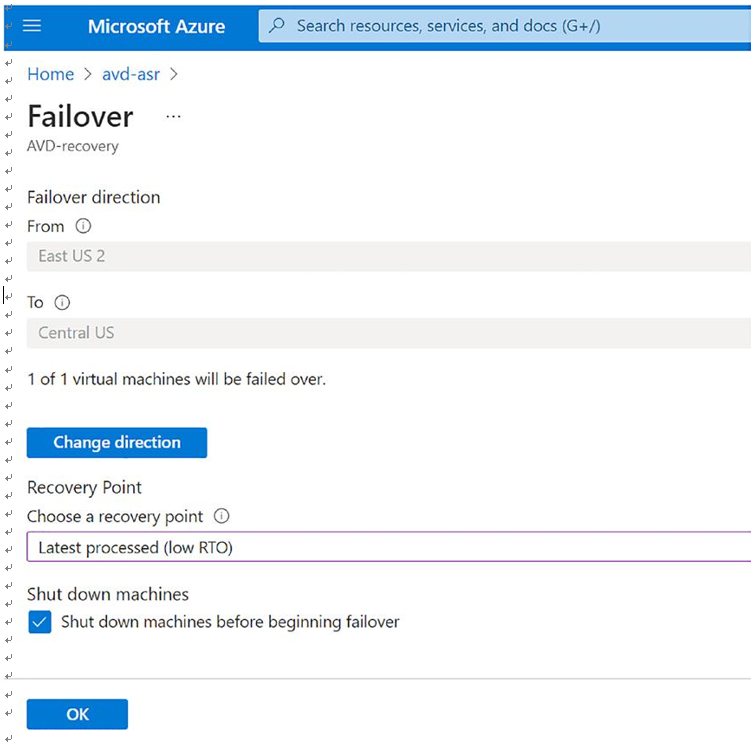
Task: Click the chevron after avd-asr breadcrumb
Action: (x=174, y=74)
